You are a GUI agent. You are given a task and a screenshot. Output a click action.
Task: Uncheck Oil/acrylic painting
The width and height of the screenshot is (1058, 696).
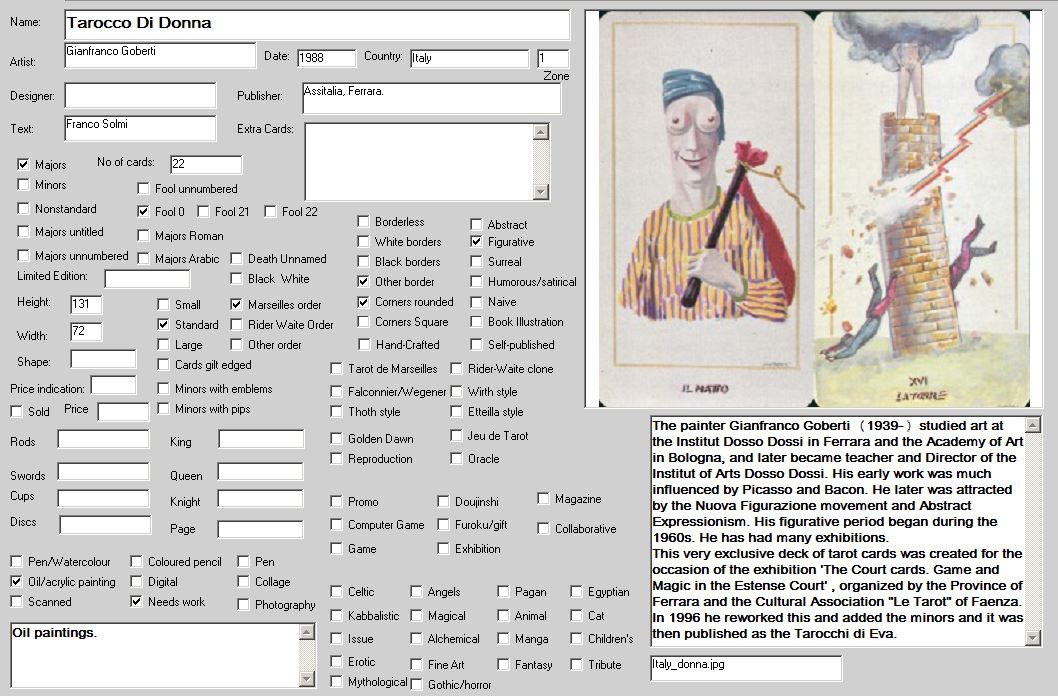pyautogui.click(x=17, y=582)
